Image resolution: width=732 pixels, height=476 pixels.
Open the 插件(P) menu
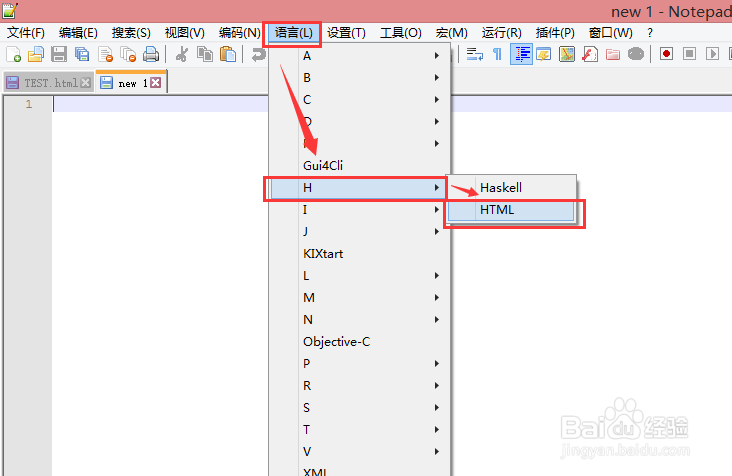[555, 33]
